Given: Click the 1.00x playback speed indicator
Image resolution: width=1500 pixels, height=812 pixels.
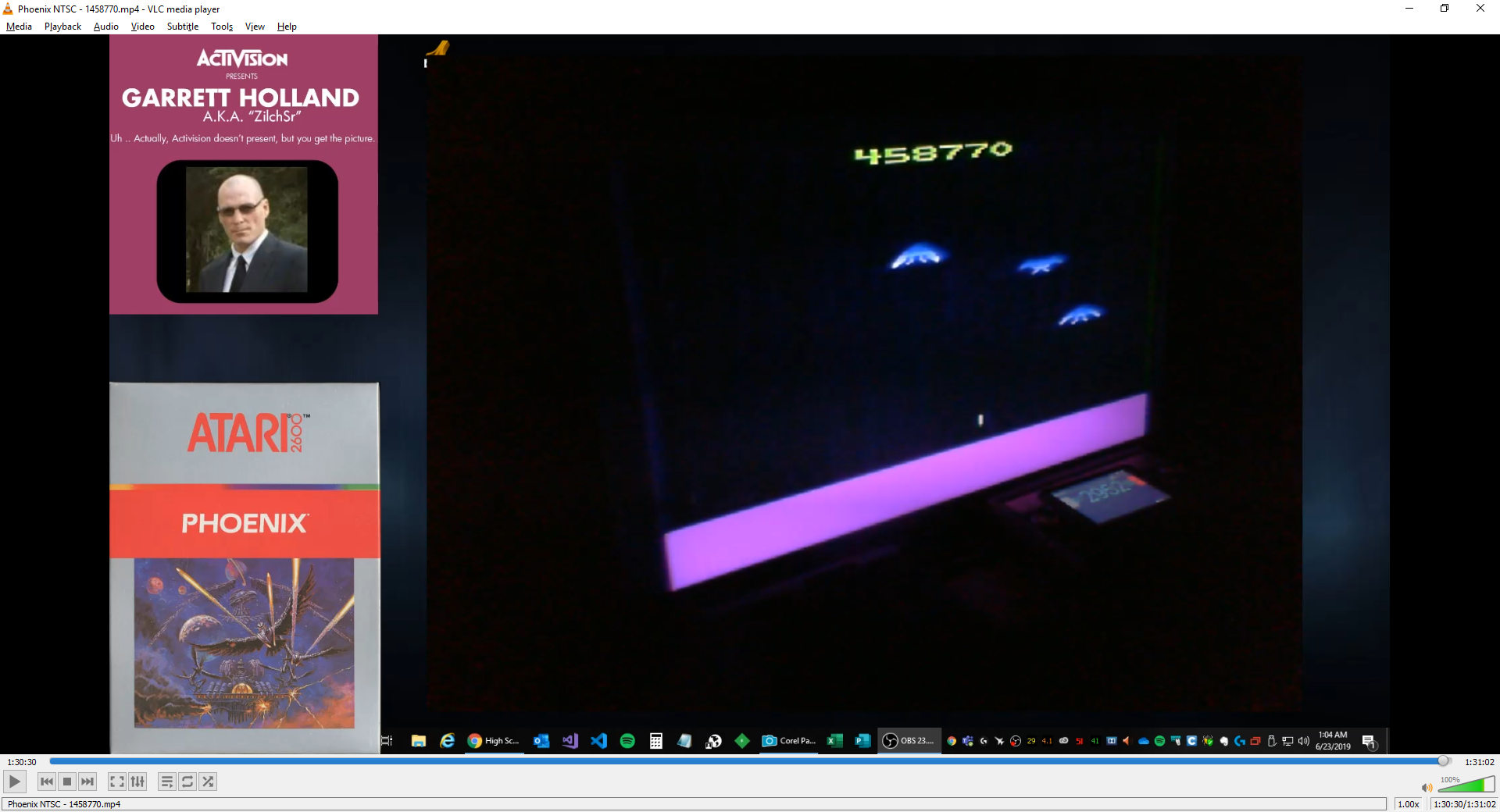Looking at the screenshot, I should point(1408,804).
